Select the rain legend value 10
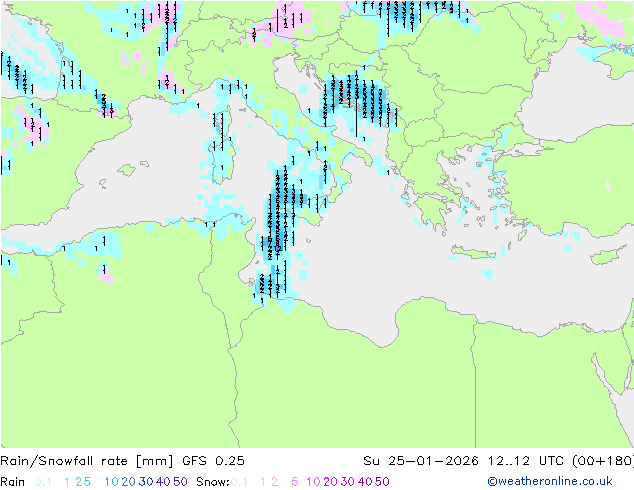The width and height of the screenshot is (634, 490). pos(111,482)
